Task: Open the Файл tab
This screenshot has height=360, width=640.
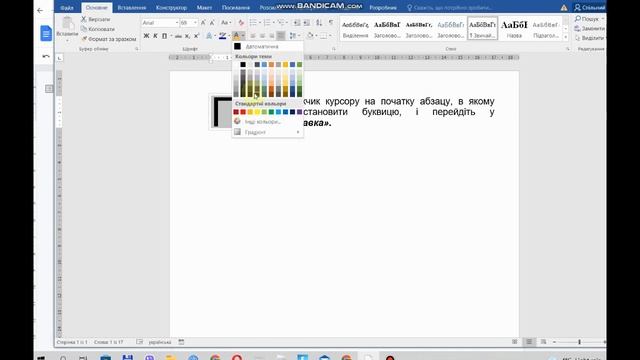Action: coord(67,8)
